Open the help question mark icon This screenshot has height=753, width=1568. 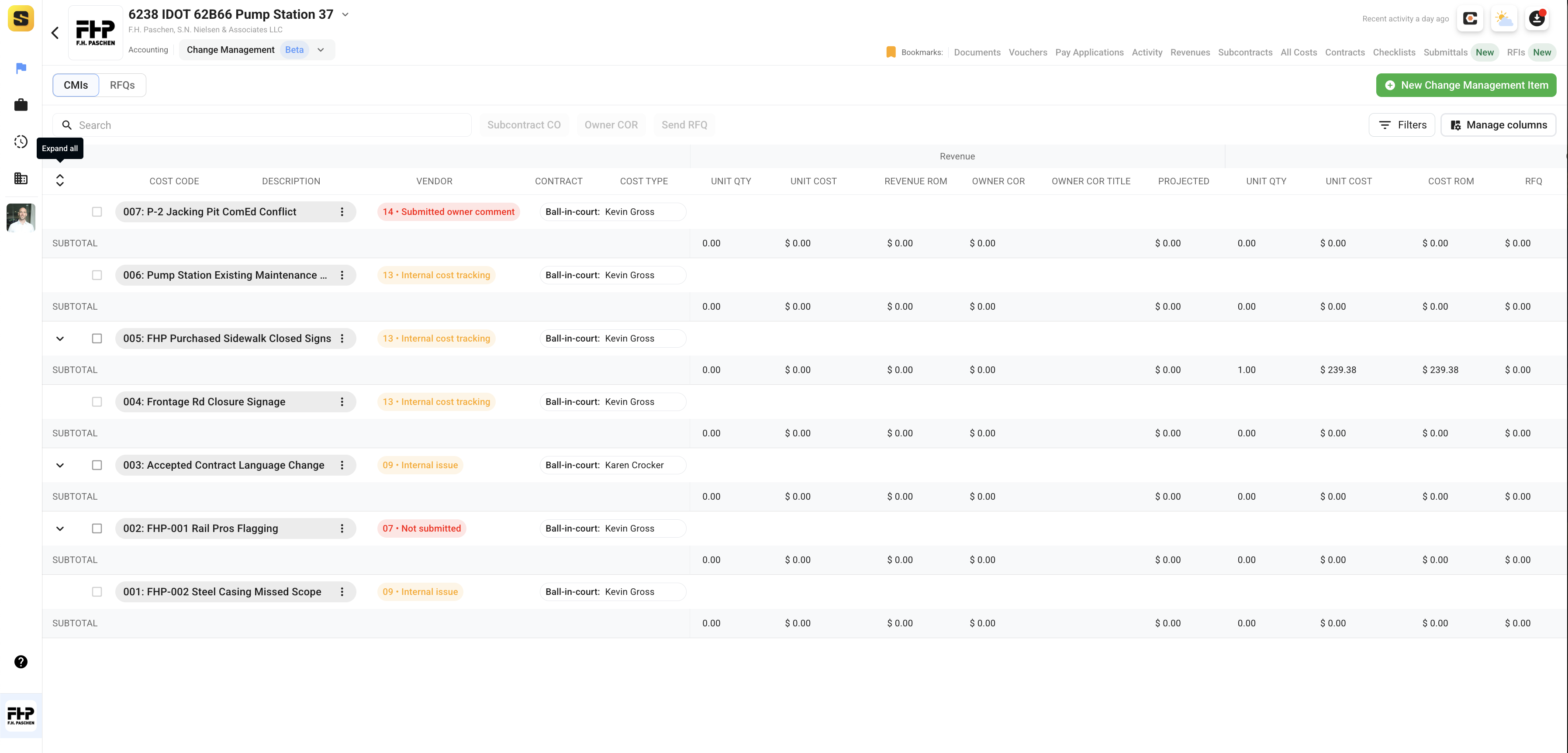pyautogui.click(x=21, y=662)
